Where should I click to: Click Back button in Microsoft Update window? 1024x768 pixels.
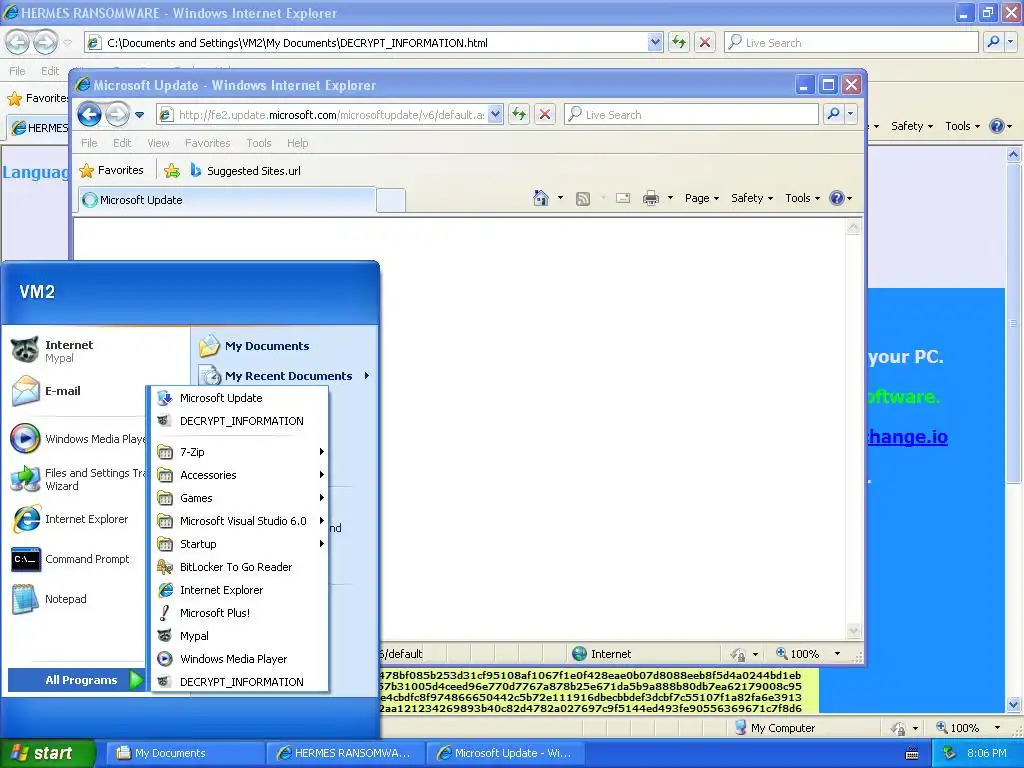[89, 115]
